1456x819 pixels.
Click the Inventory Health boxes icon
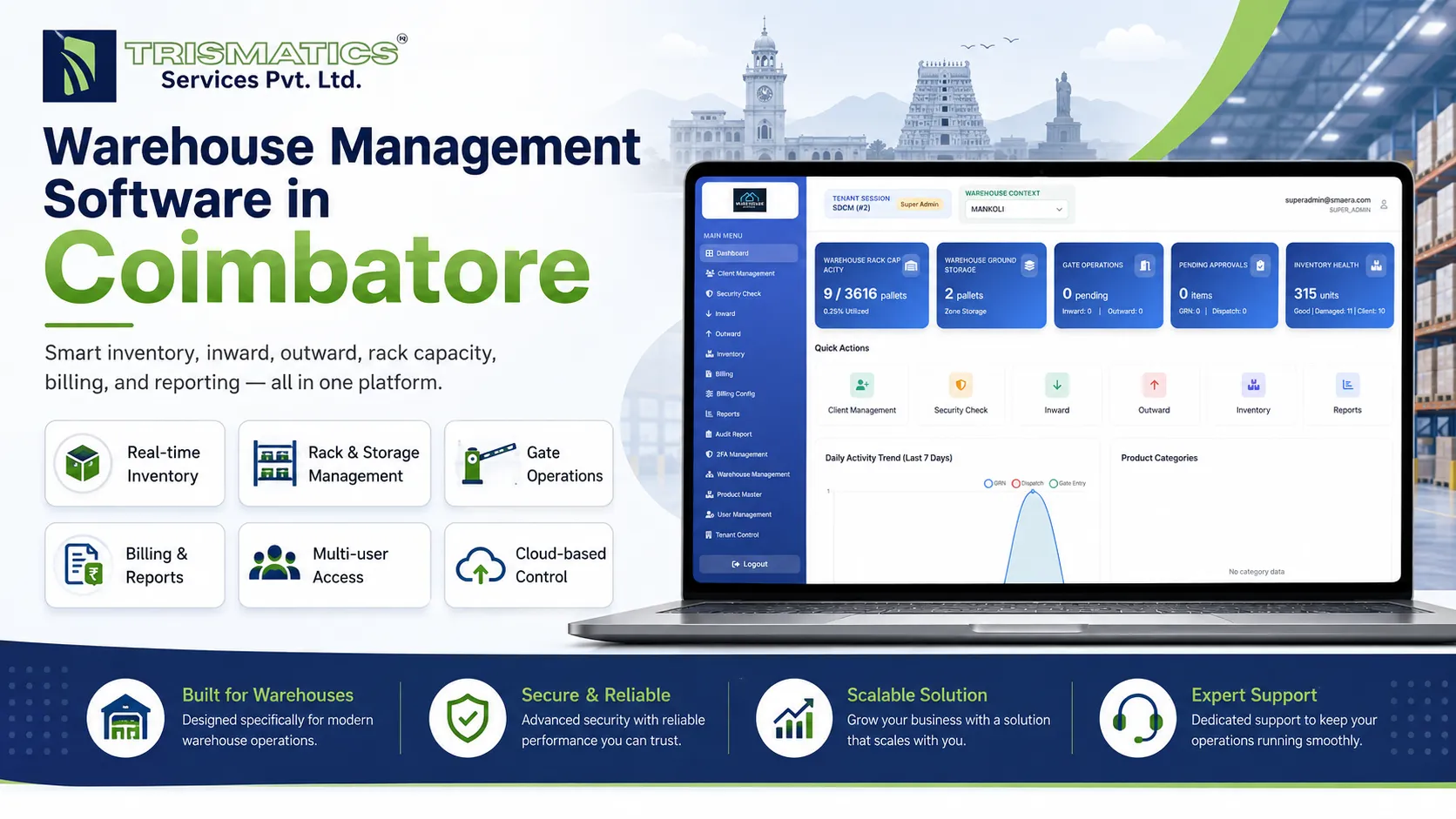(1376, 265)
